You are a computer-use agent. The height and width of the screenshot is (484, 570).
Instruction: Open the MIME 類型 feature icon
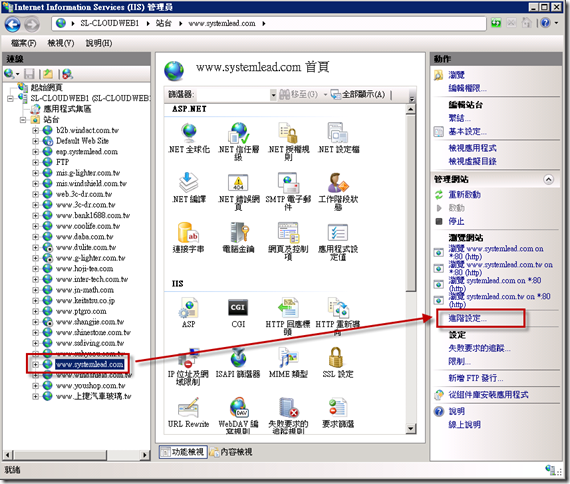tap(288, 363)
